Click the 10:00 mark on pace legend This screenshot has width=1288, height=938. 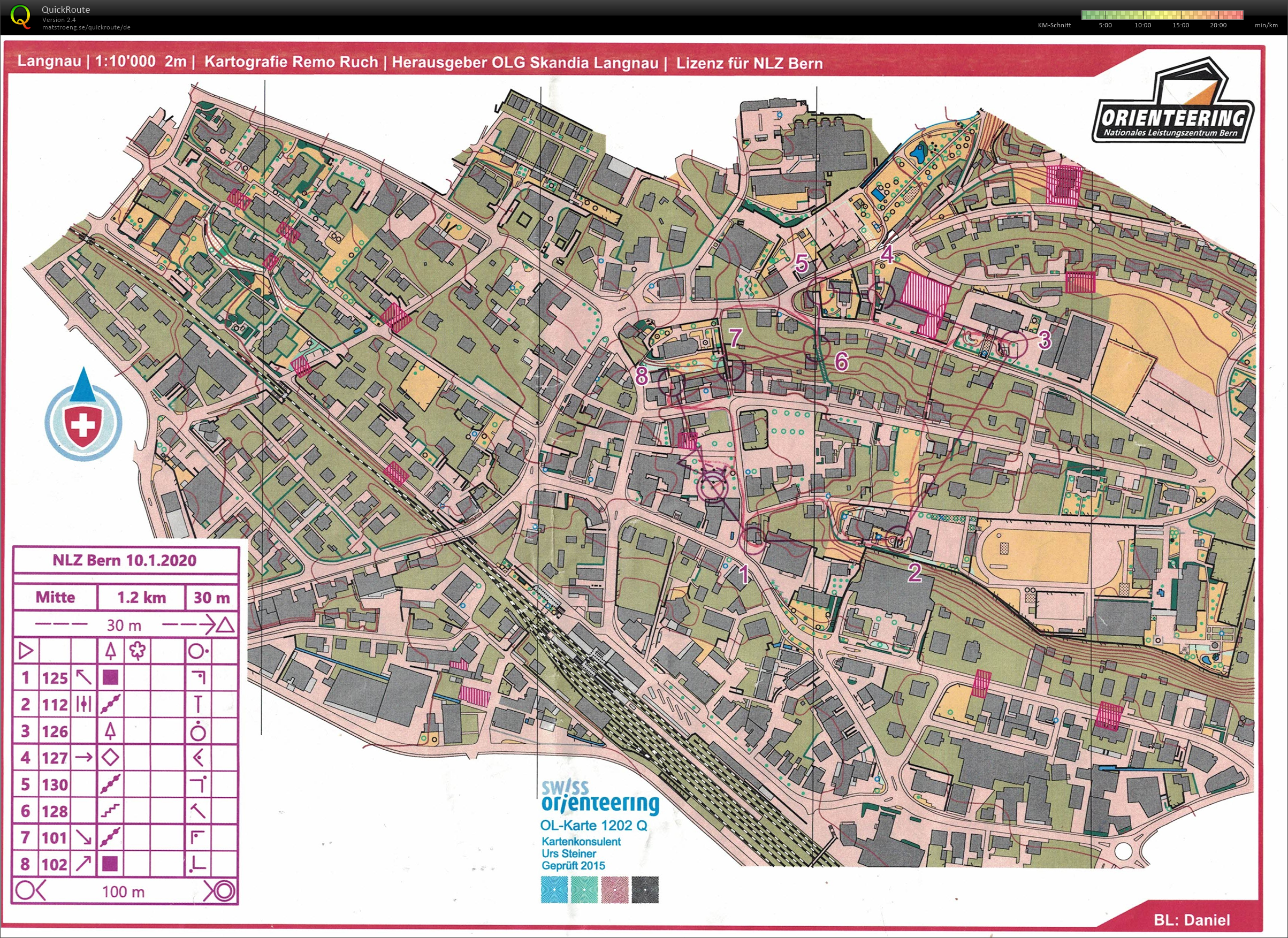tap(1142, 25)
